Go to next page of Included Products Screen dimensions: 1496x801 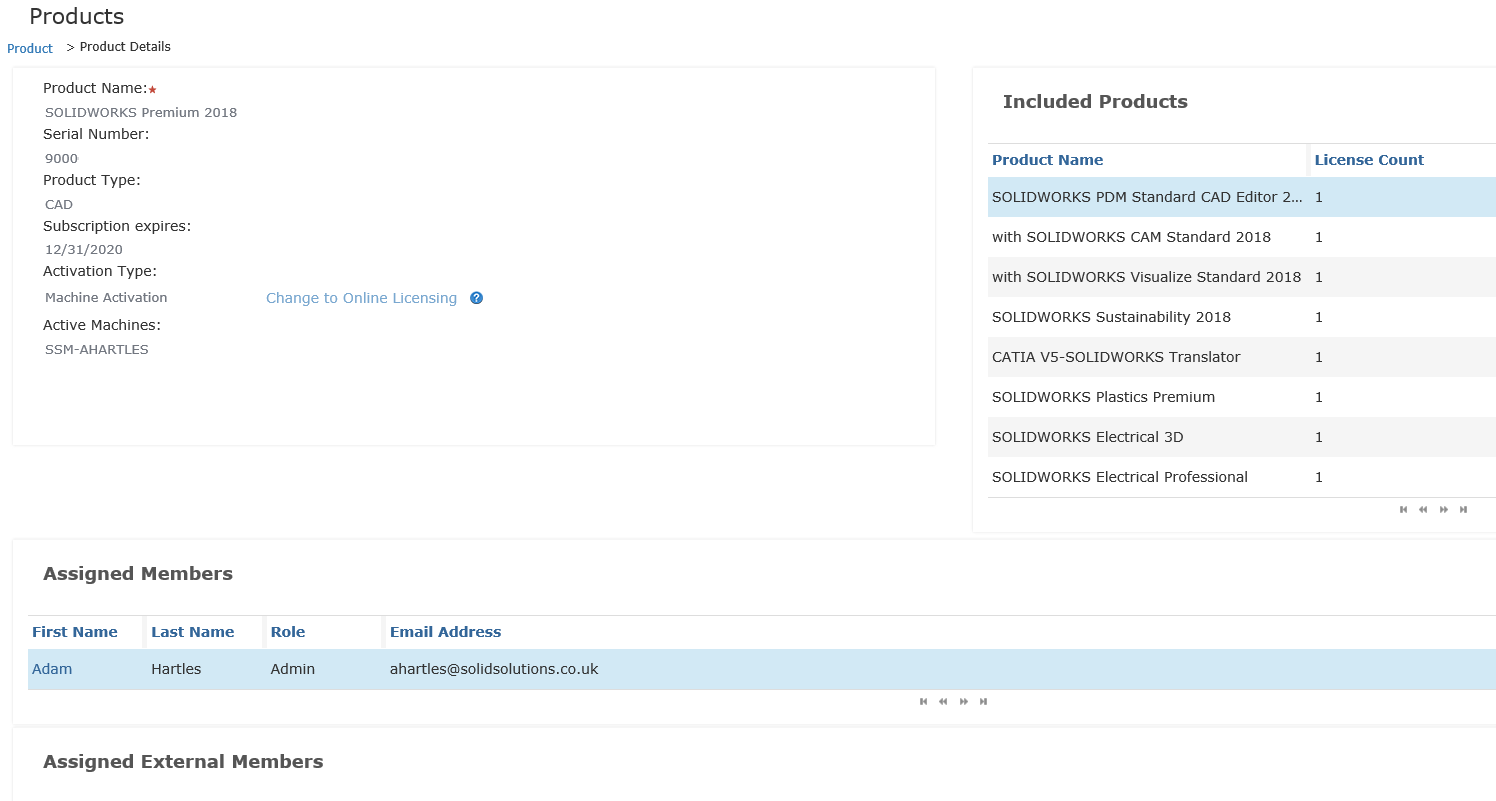[1444, 510]
